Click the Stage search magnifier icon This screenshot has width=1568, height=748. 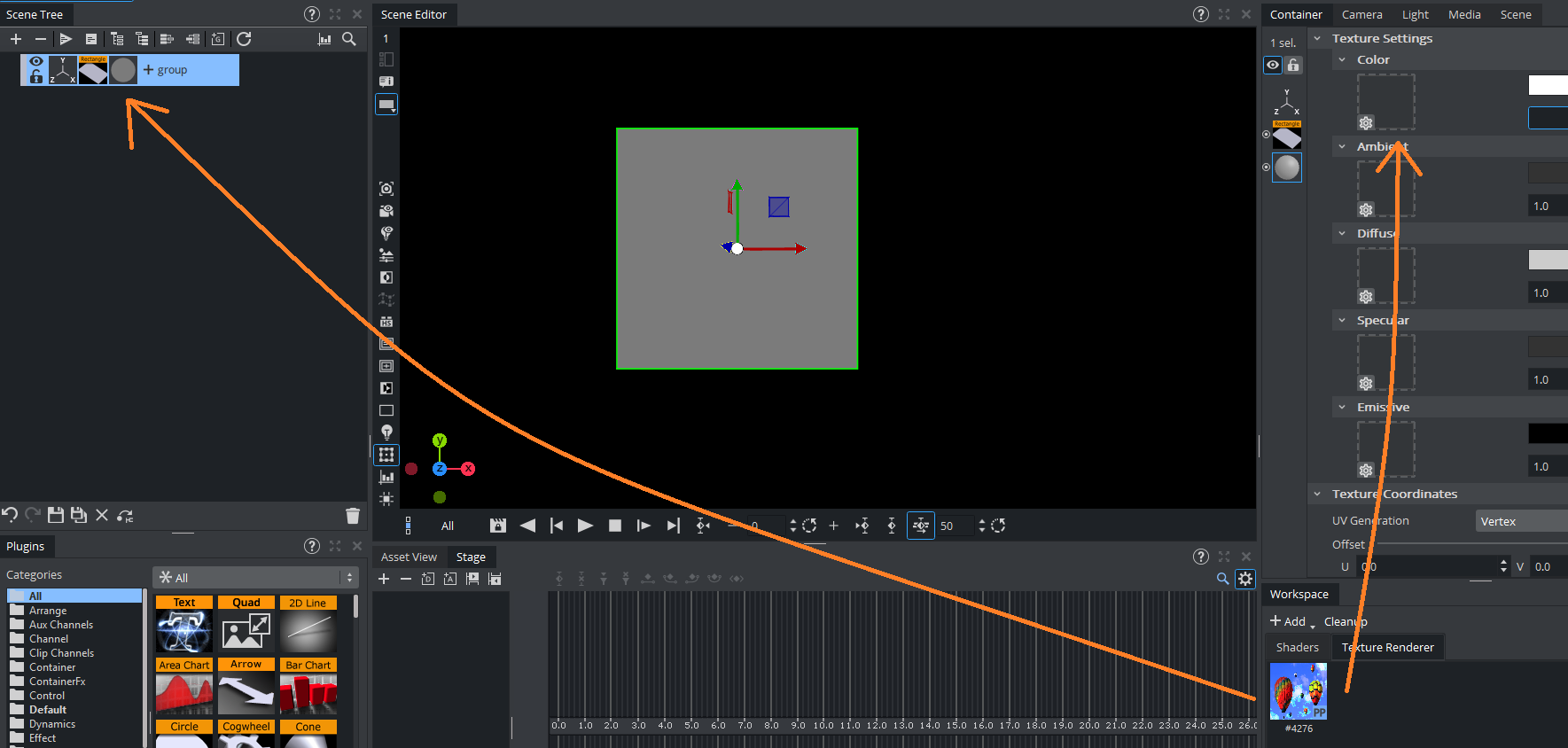point(1223,579)
